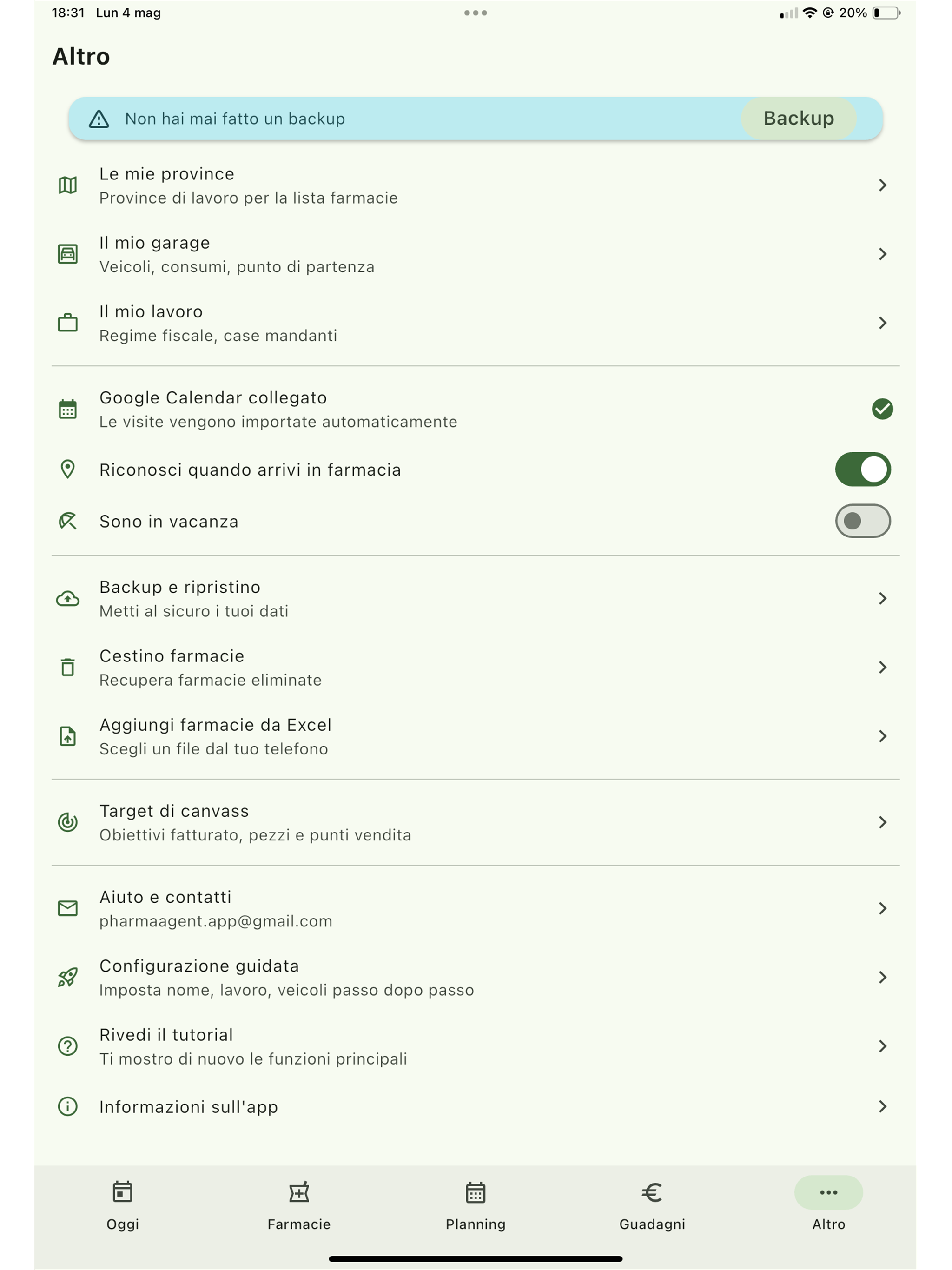The height and width of the screenshot is (1270, 952).
Task: Tap the Google Calendar connected checkmark
Action: [x=883, y=409]
